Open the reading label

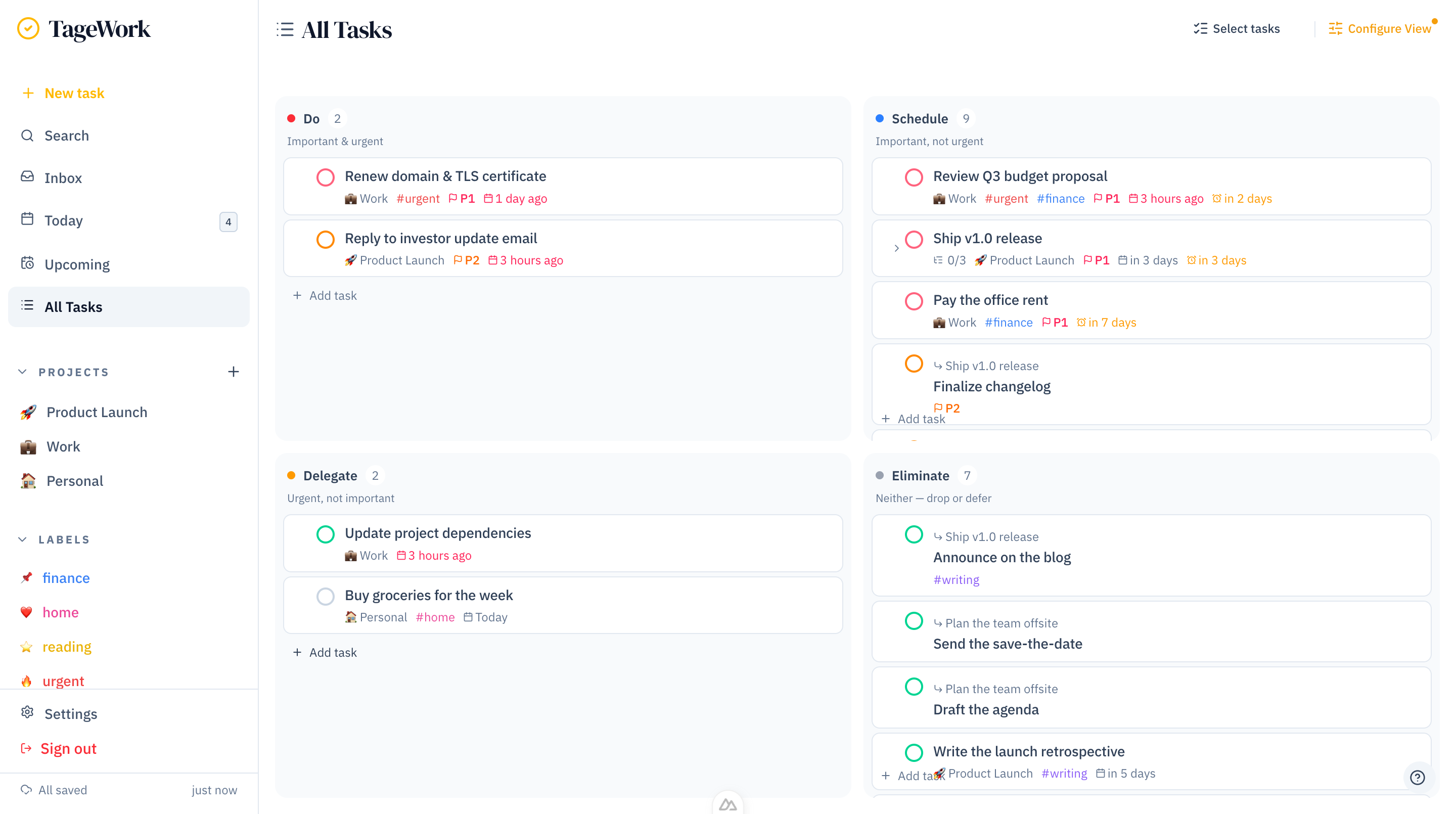(67, 647)
